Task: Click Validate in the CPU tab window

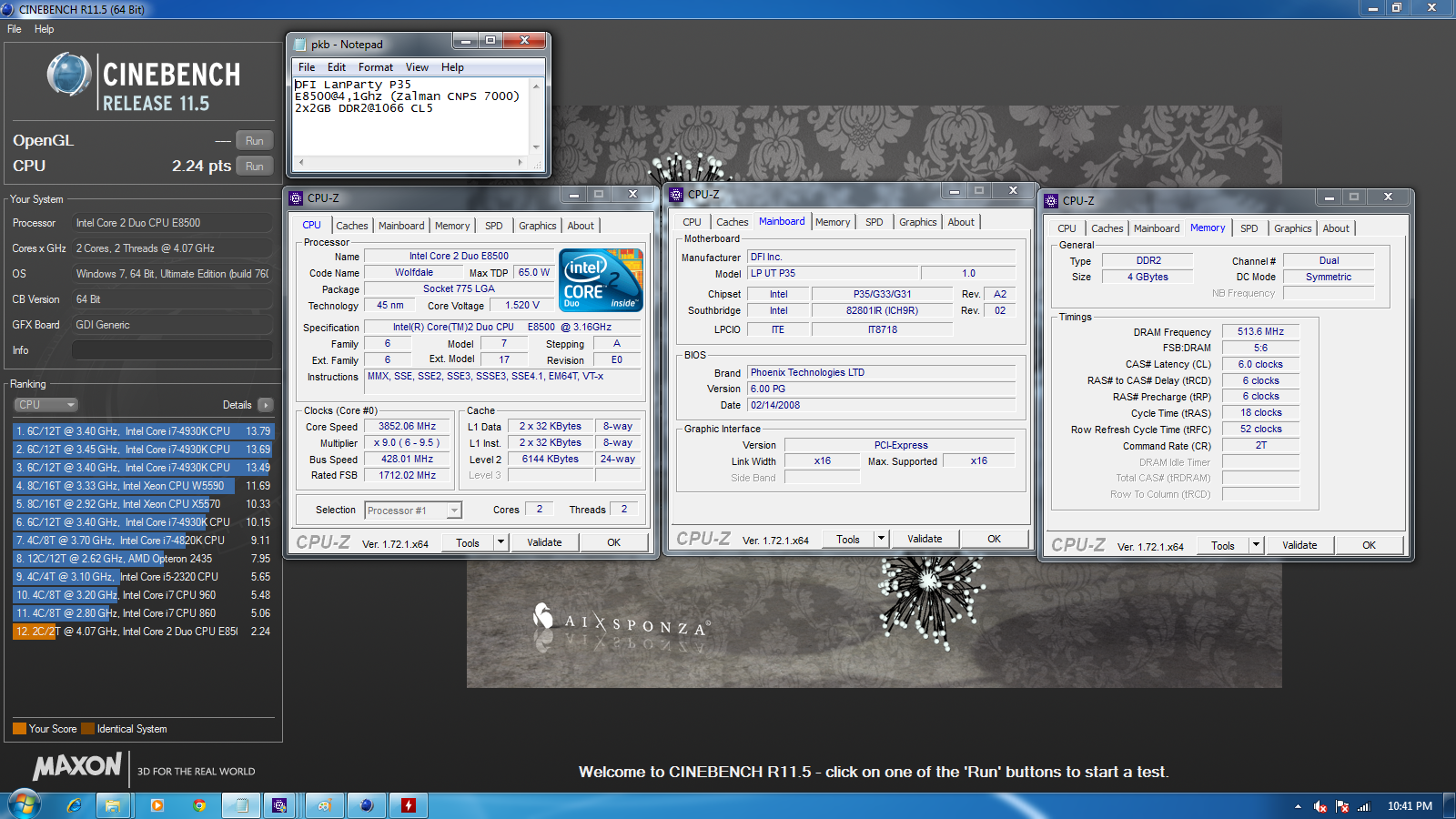Action: (x=544, y=542)
